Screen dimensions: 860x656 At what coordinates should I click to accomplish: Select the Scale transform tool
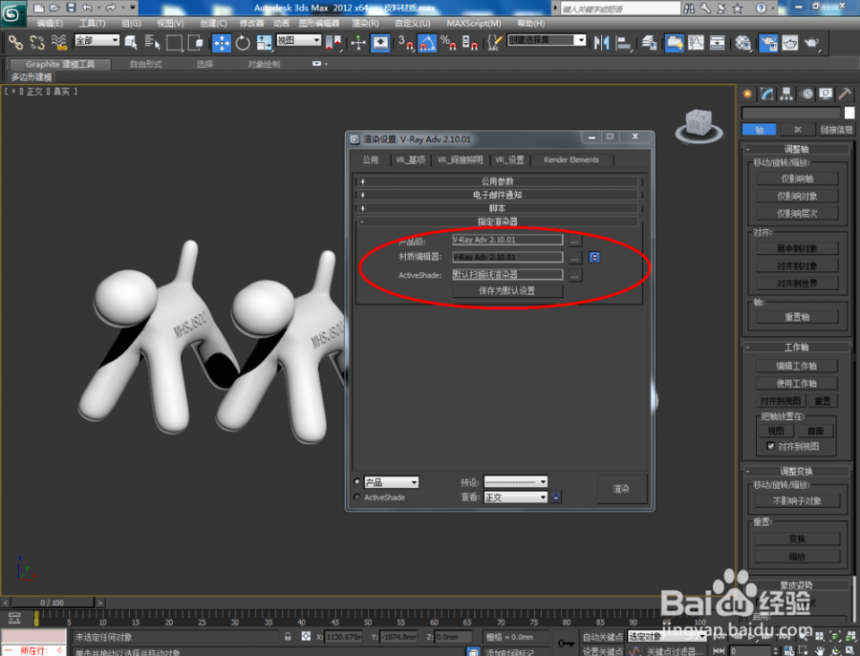(x=264, y=43)
